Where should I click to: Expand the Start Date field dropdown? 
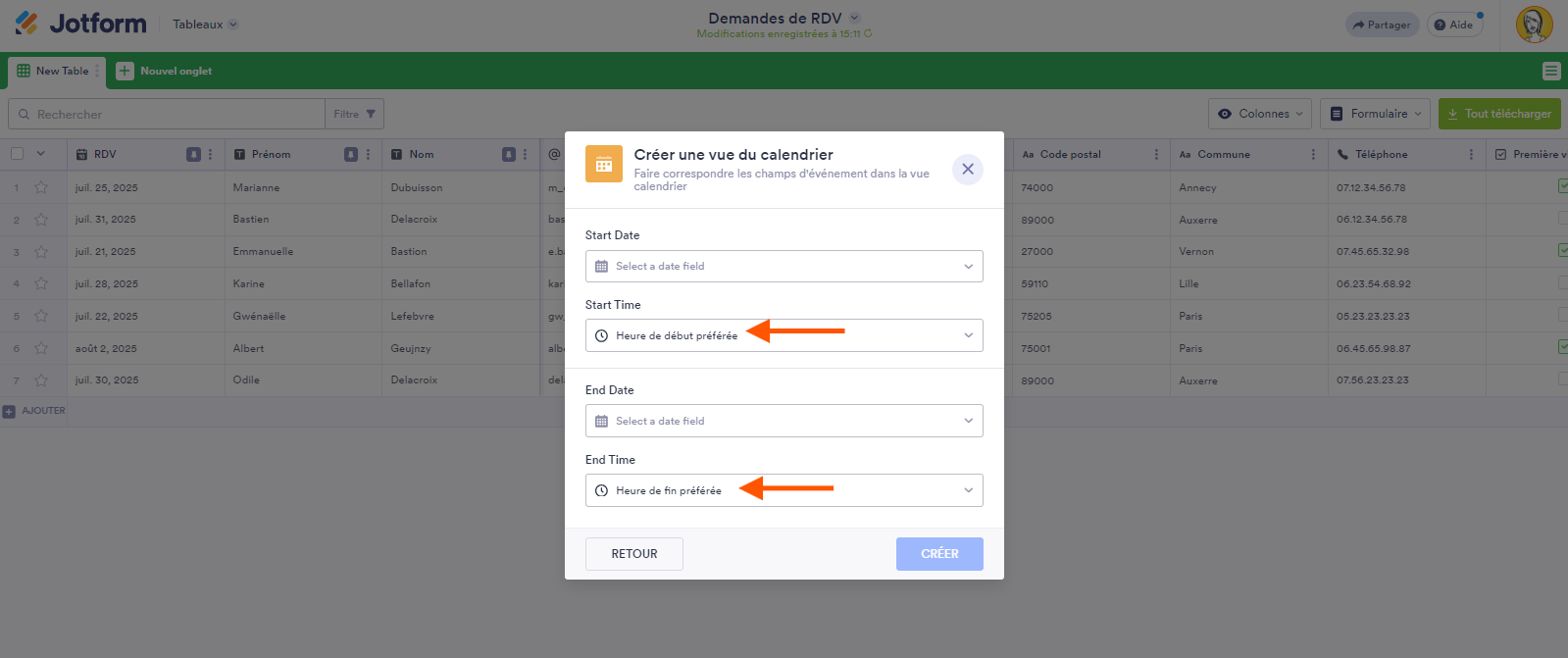[x=784, y=266]
